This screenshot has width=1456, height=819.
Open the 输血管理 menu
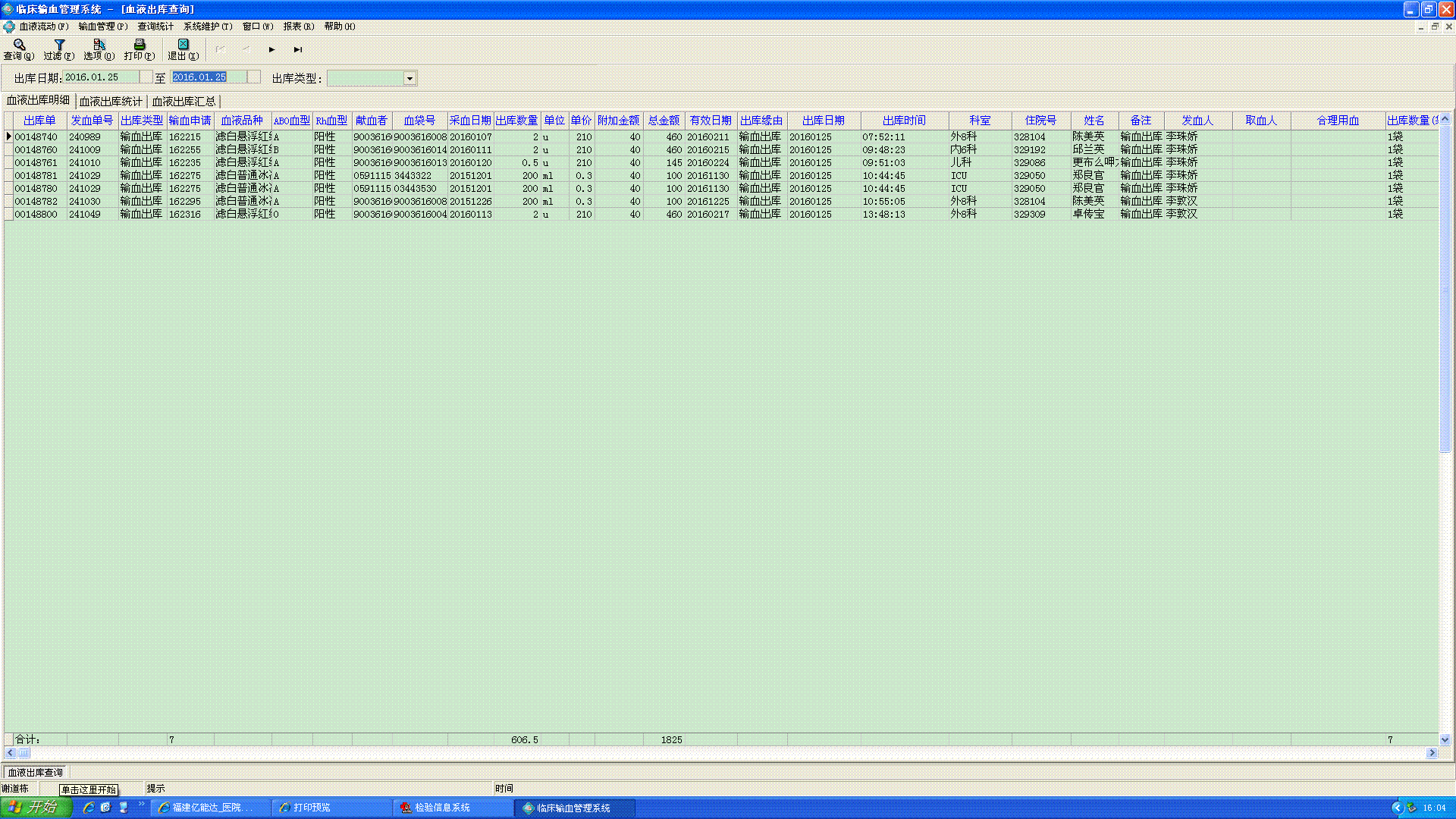102,27
